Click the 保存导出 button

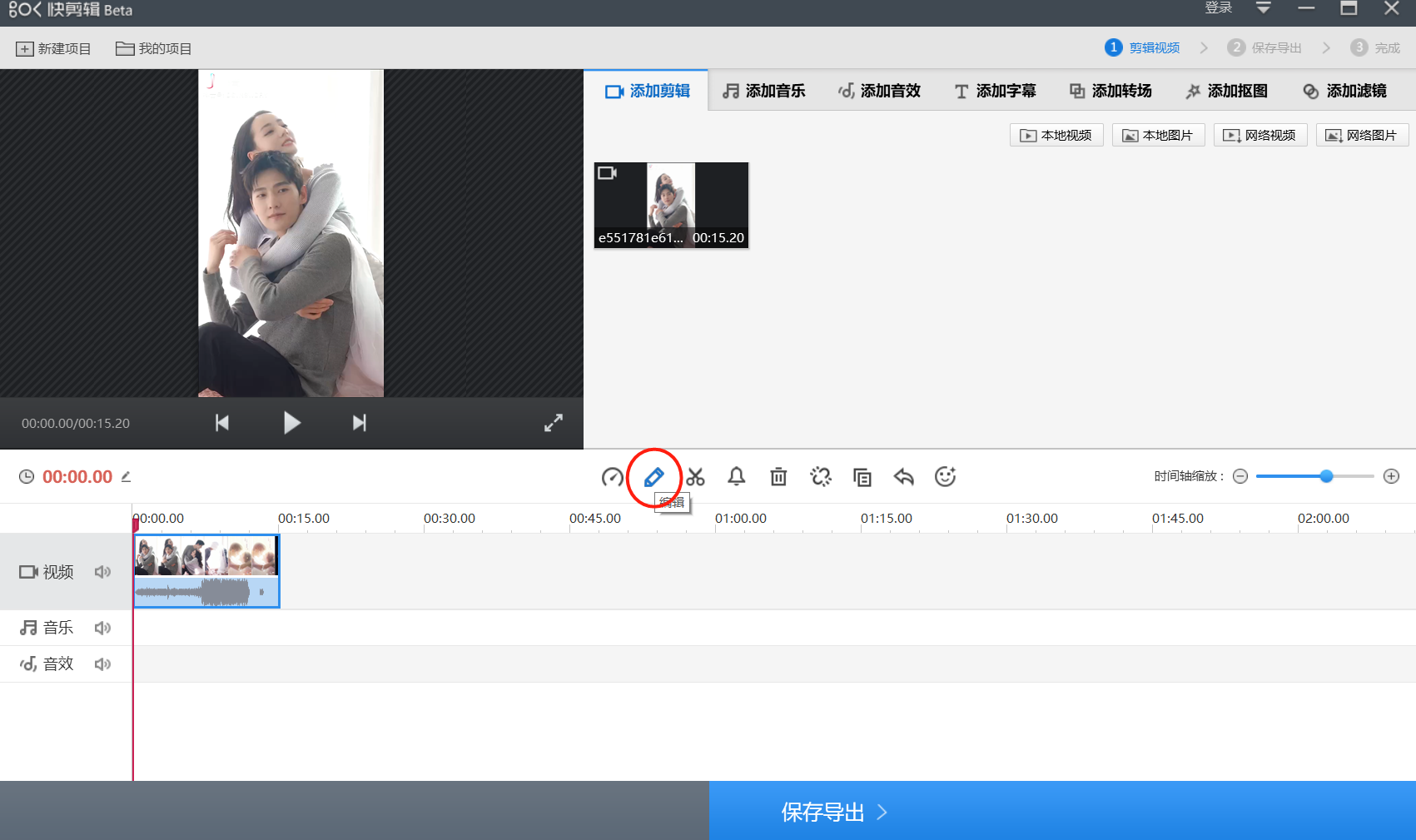pos(833,812)
